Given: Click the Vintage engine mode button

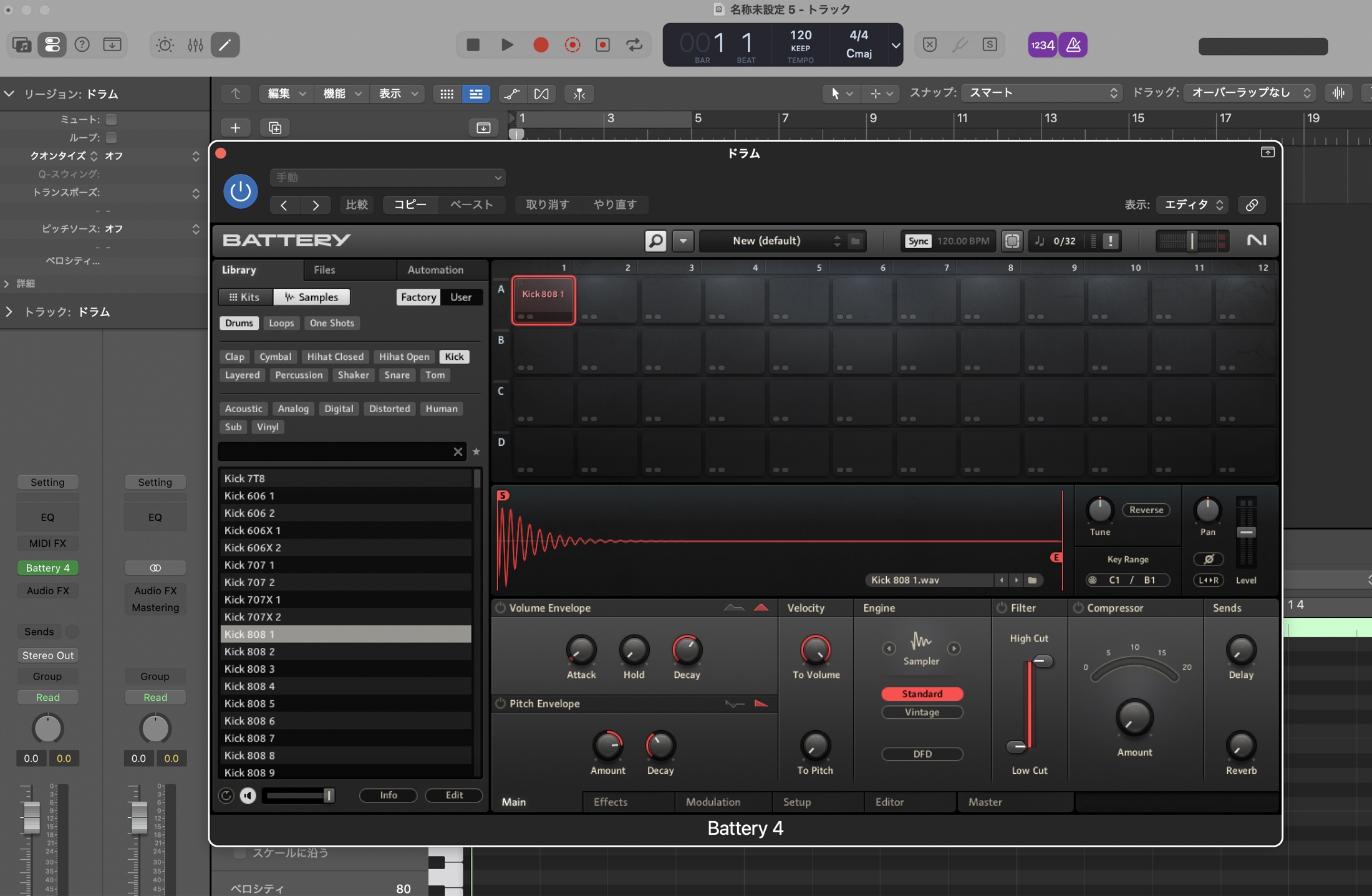Looking at the screenshot, I should pos(922,712).
